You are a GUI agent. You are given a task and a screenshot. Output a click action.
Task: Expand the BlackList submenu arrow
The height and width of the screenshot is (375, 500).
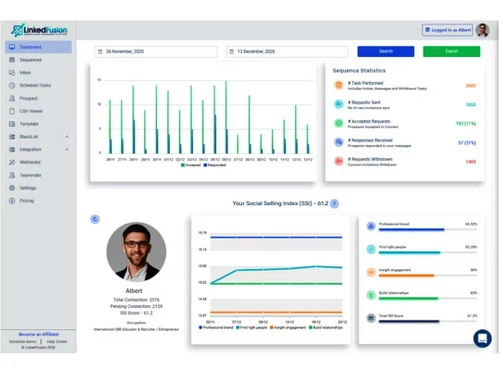[67, 137]
